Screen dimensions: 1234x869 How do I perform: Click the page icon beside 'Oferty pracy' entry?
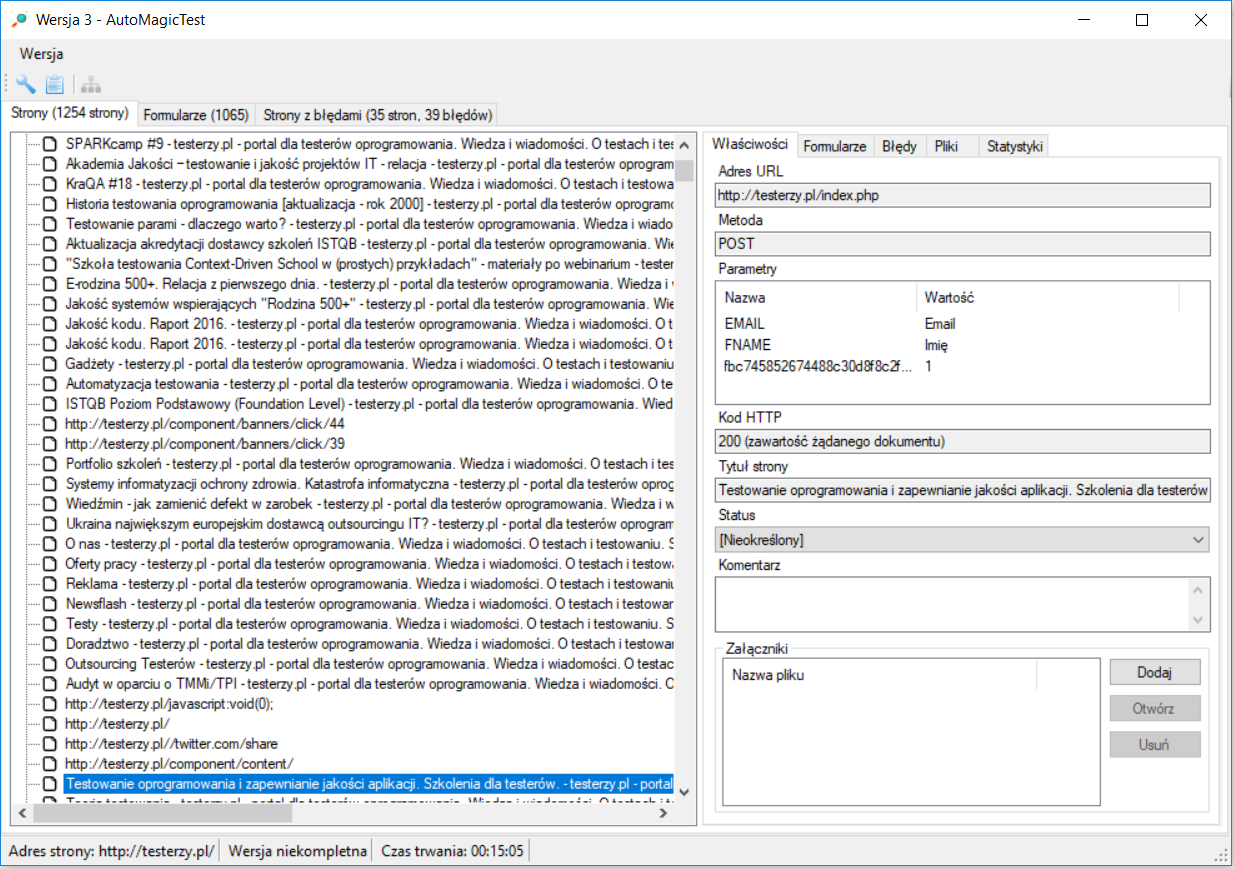[50, 564]
